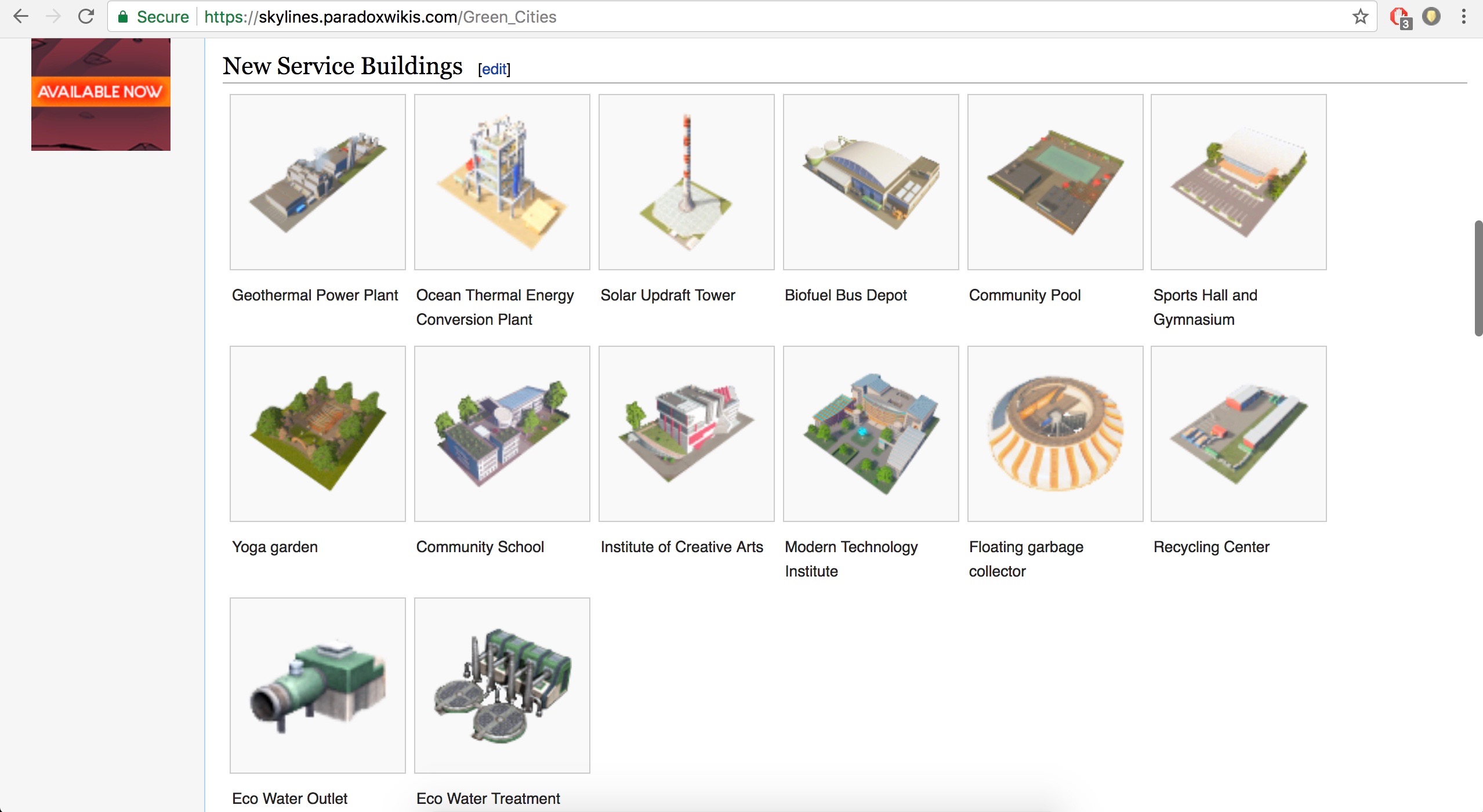Screen dimensions: 1483x812
Task: Click the browser back arrow
Action: pyautogui.click(x=21, y=16)
